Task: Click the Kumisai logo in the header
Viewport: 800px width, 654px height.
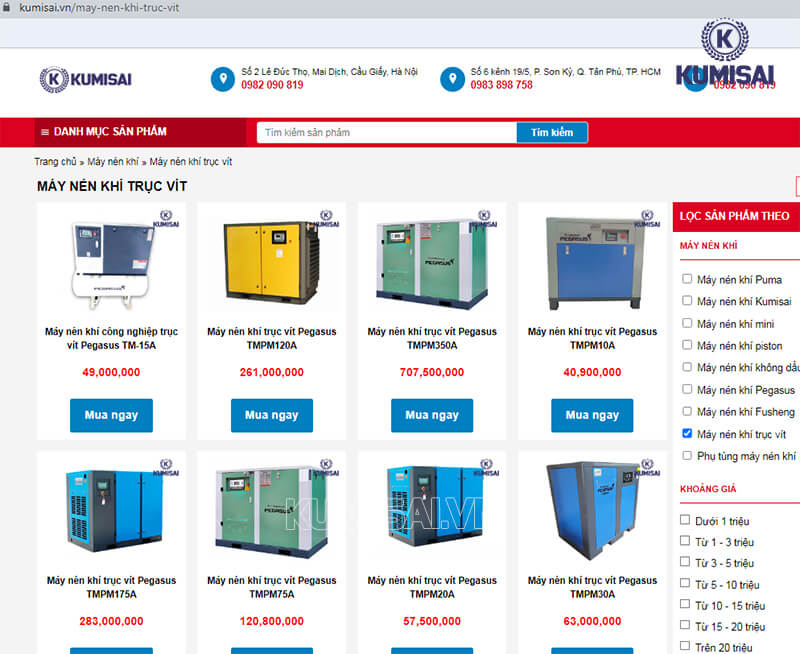Action: pyautogui.click(x=86, y=80)
